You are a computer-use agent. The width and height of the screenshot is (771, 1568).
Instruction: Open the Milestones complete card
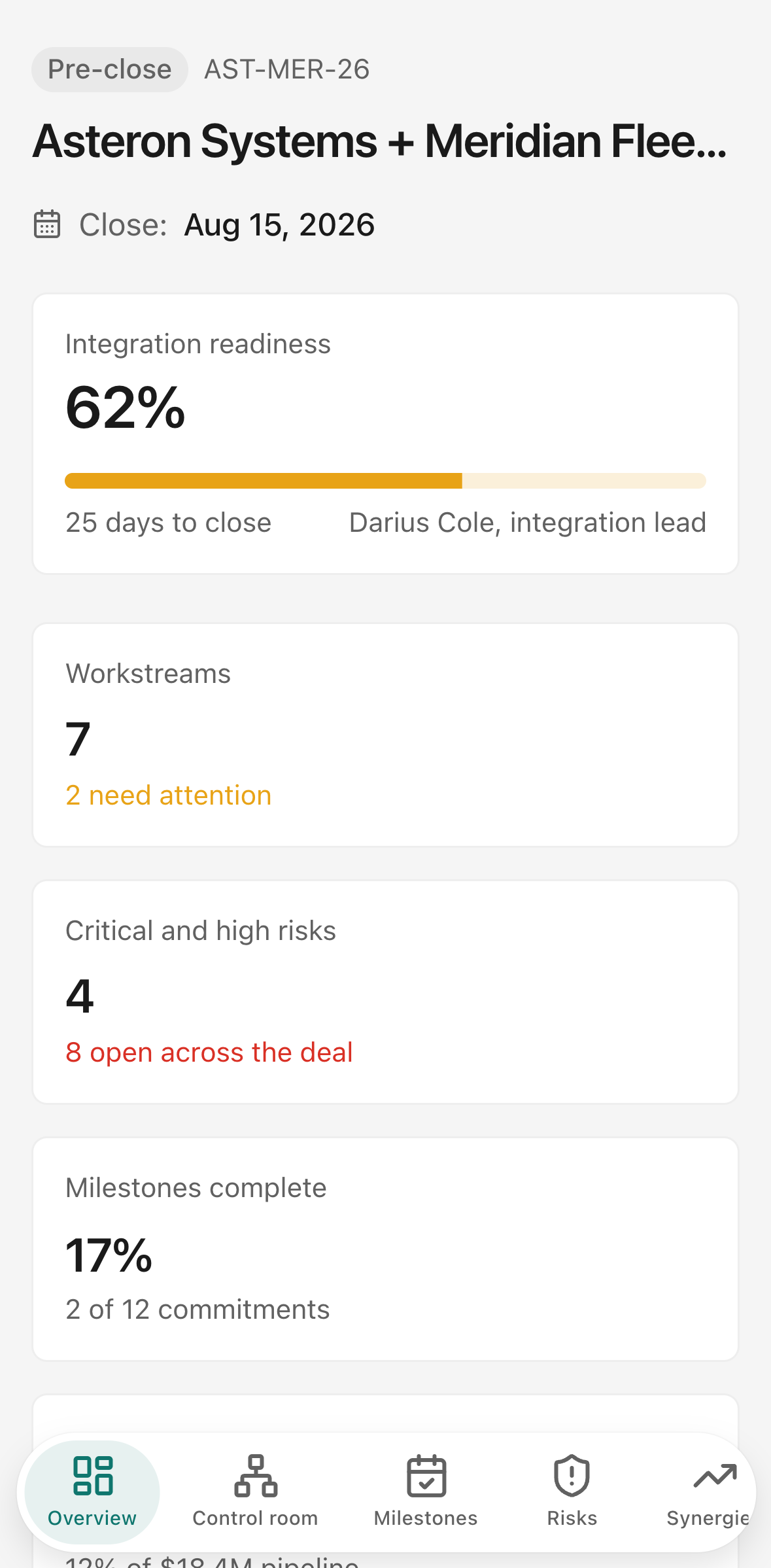tap(385, 1249)
